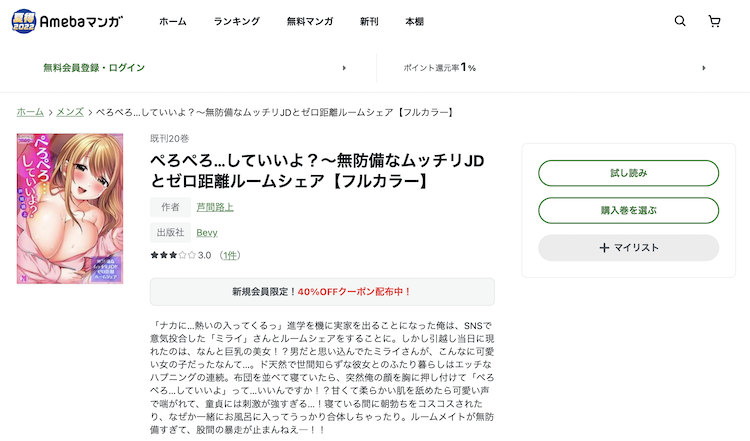Image resolution: width=750 pixels, height=441 pixels.
Task: Click the 試し読み button
Action: point(628,173)
